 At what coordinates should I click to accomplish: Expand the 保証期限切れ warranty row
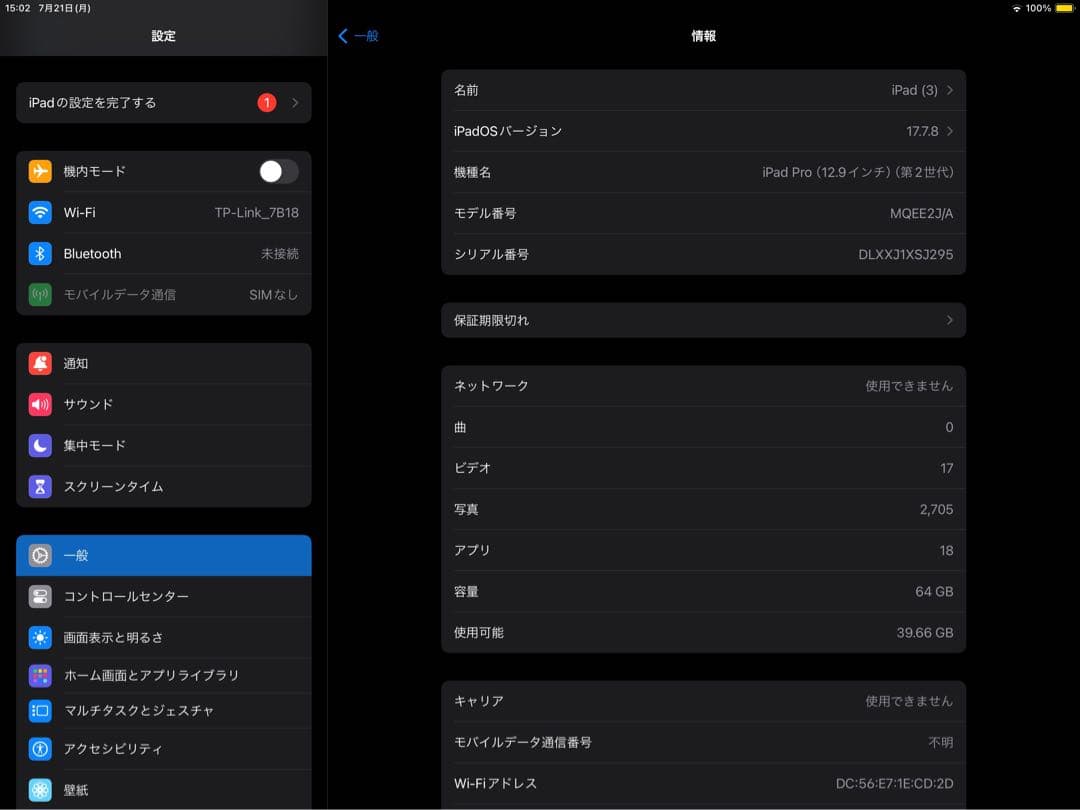click(703, 319)
